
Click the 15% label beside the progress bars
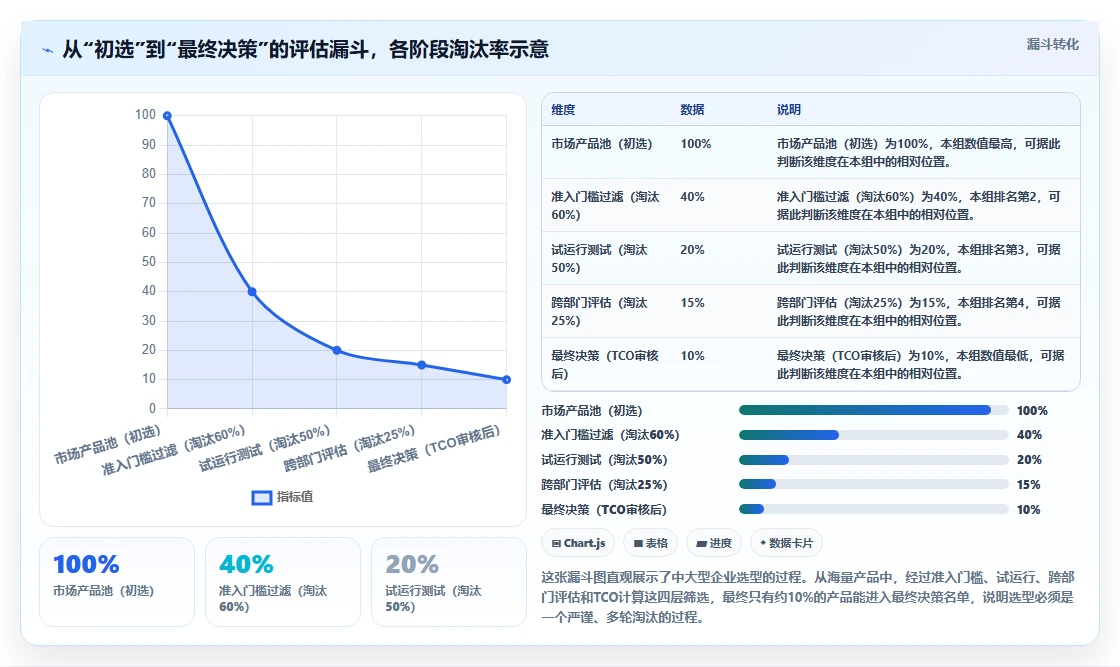pyautogui.click(x=1029, y=485)
